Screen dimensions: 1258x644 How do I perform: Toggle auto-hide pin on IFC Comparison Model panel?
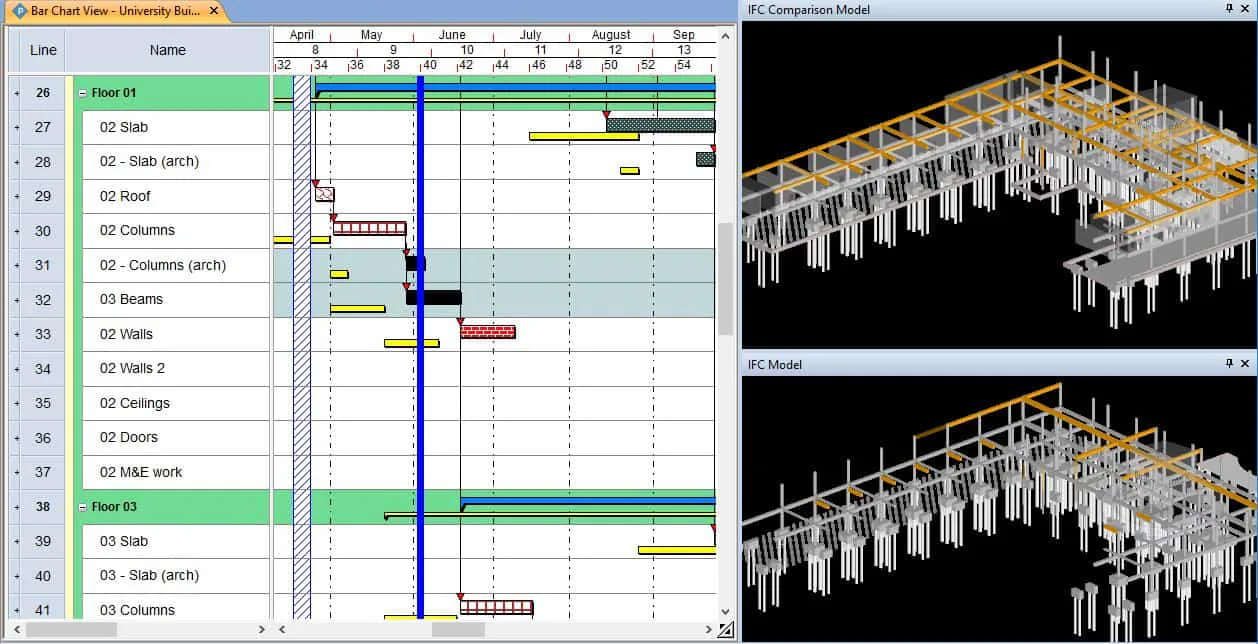1231,10
